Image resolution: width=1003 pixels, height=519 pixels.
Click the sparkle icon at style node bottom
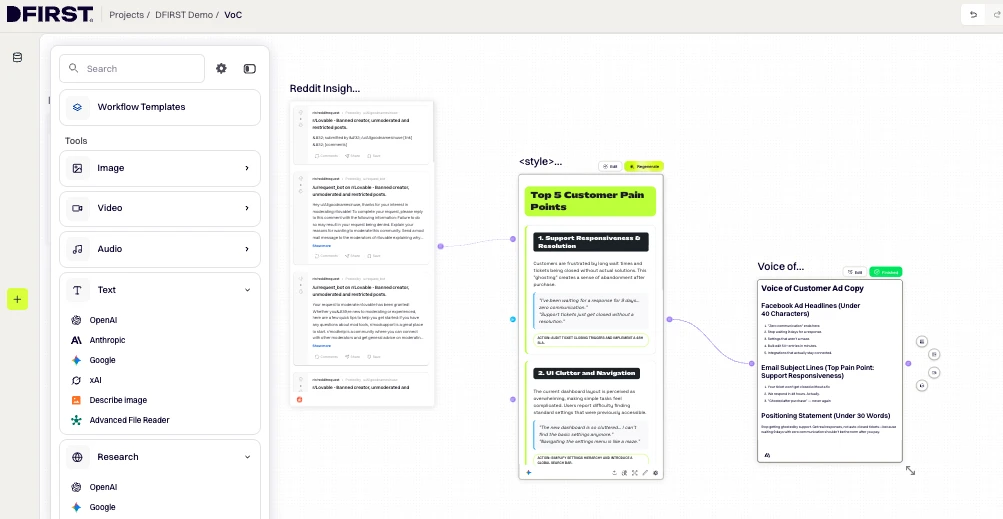click(529, 473)
